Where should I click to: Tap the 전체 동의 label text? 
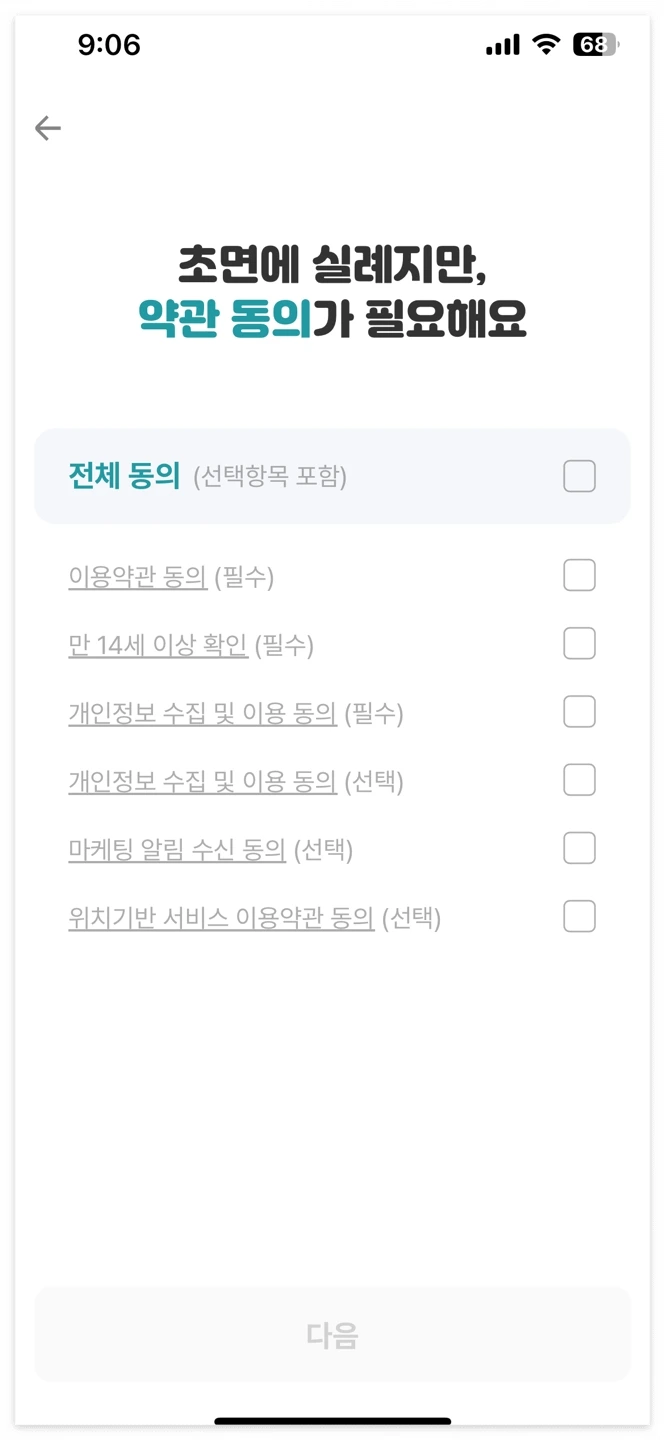pyautogui.click(x=124, y=476)
